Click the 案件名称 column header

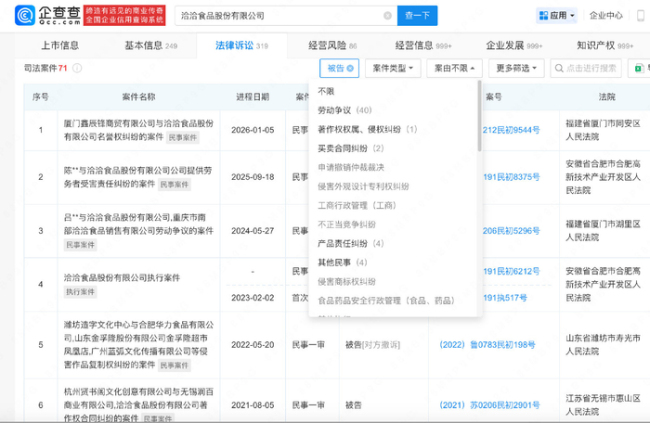(x=138, y=97)
